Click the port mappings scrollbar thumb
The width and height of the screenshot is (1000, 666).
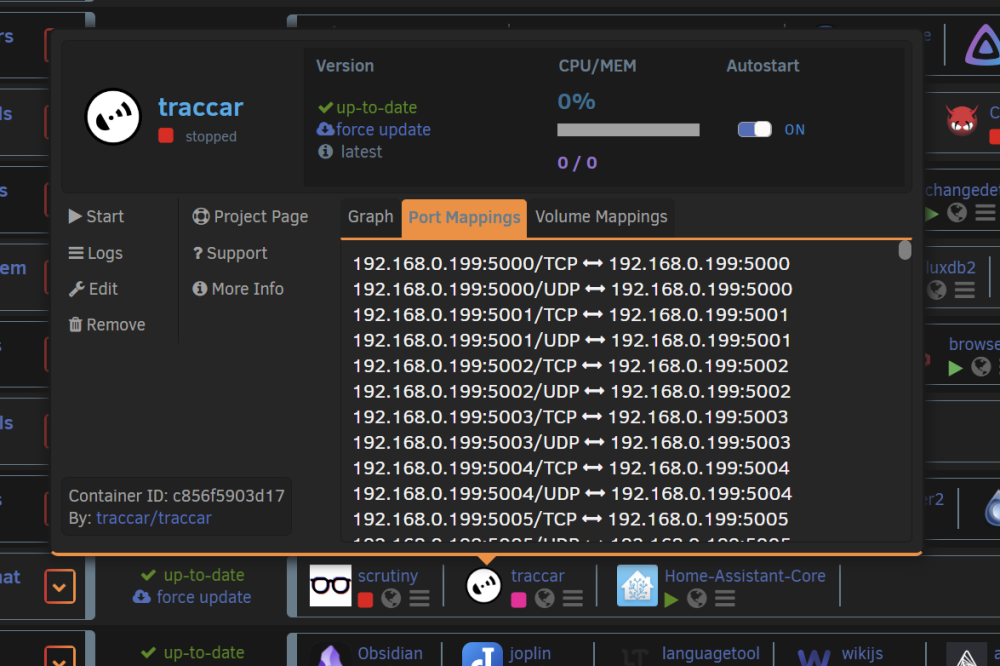pyautogui.click(x=904, y=250)
